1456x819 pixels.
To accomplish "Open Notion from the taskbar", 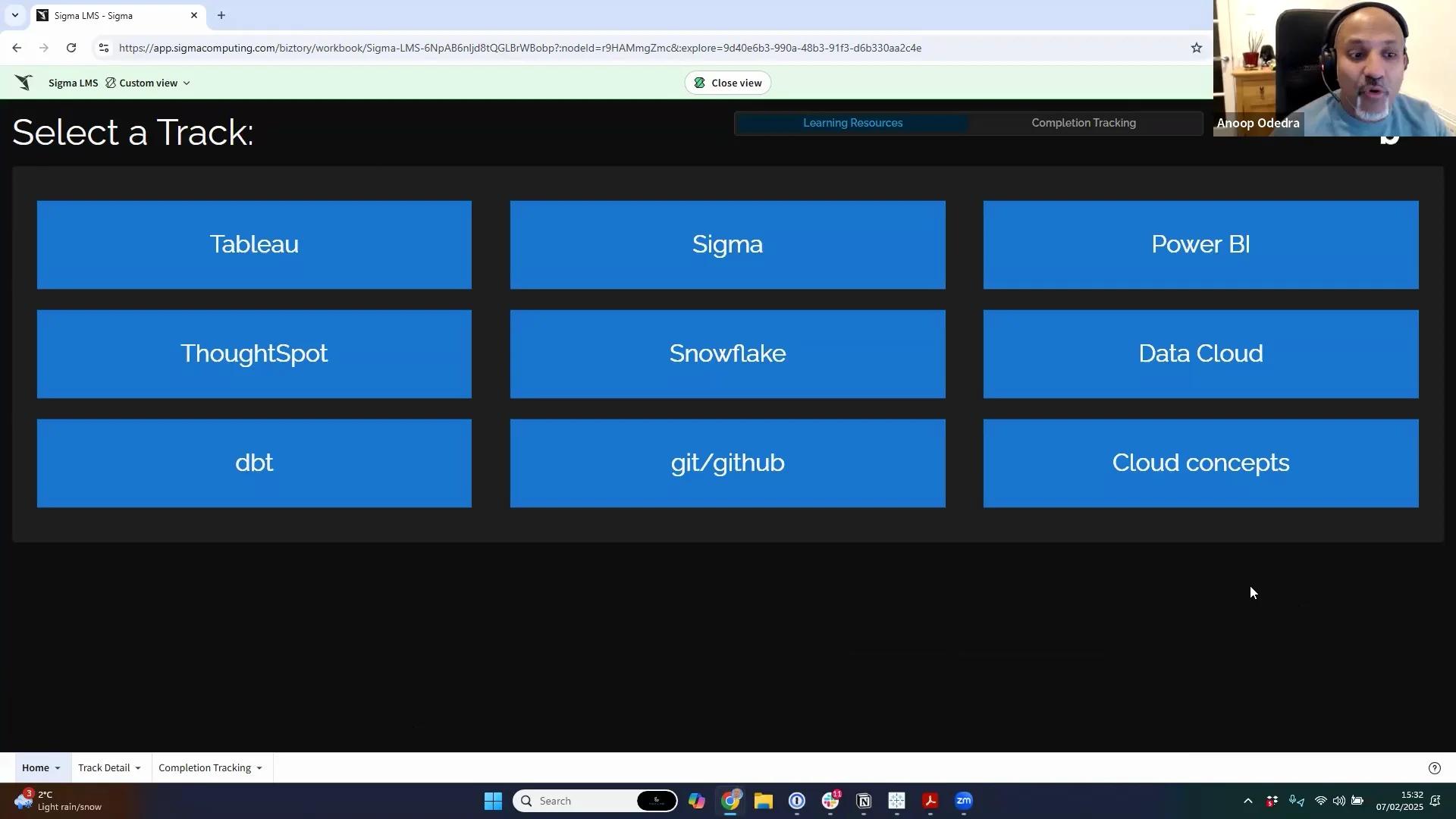I will (864, 801).
